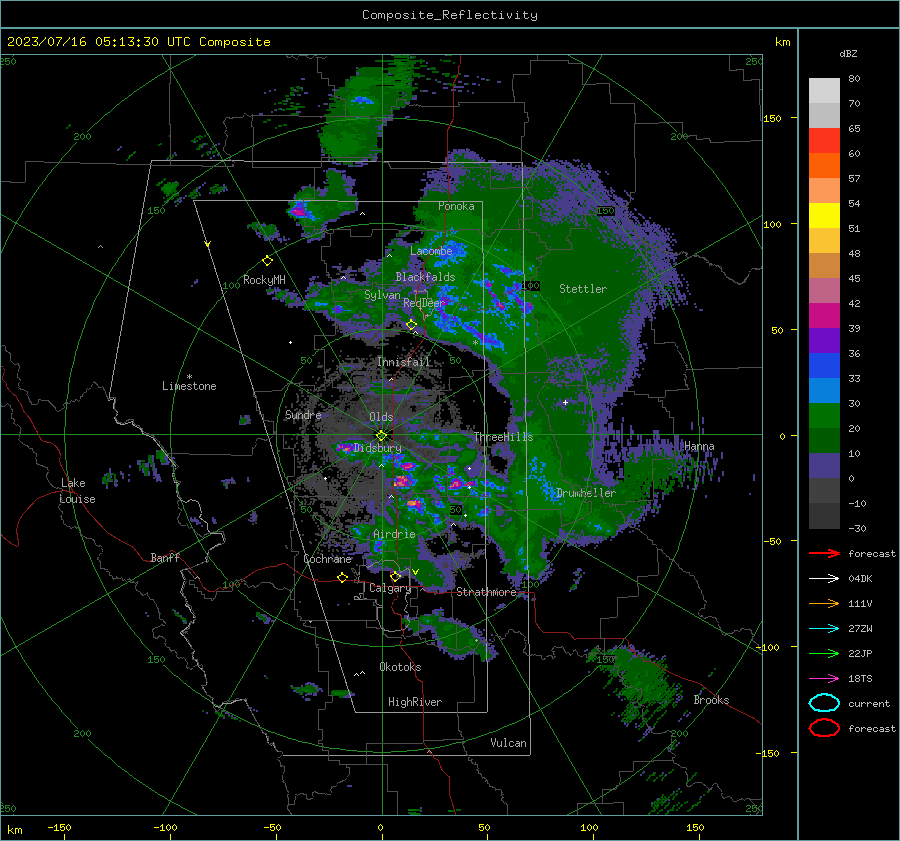Click the cyan 27ZW arrow legend icon
Screen dimensions: 900x841
(824, 629)
